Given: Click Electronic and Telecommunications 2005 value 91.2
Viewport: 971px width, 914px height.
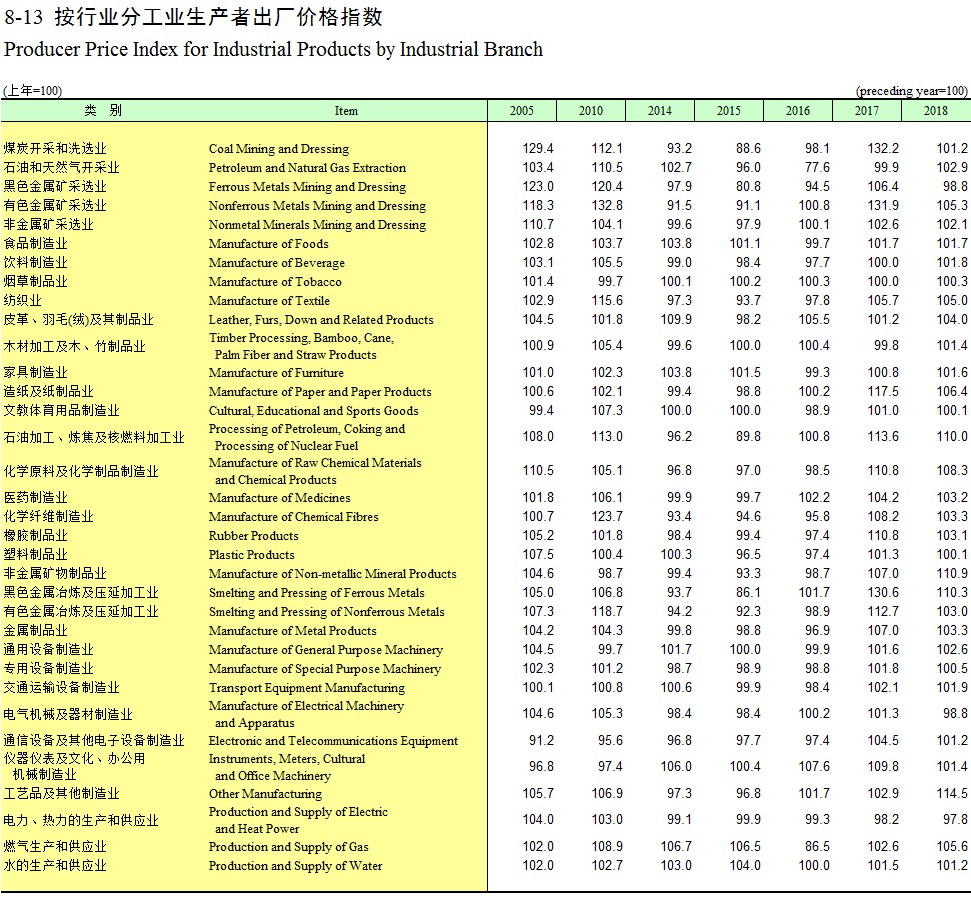Looking at the screenshot, I should pyautogui.click(x=541, y=741).
